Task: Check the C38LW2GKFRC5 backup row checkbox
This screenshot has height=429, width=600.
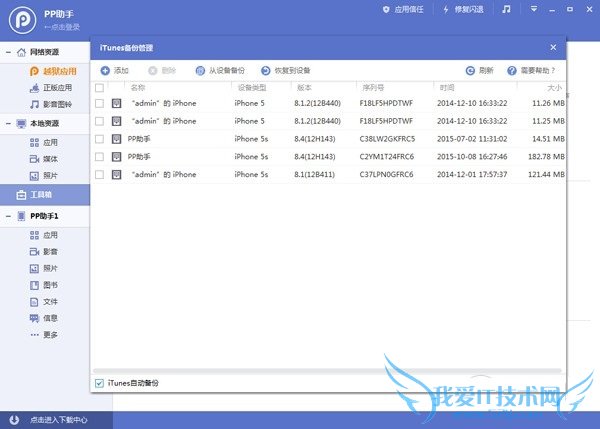Action: pos(99,139)
